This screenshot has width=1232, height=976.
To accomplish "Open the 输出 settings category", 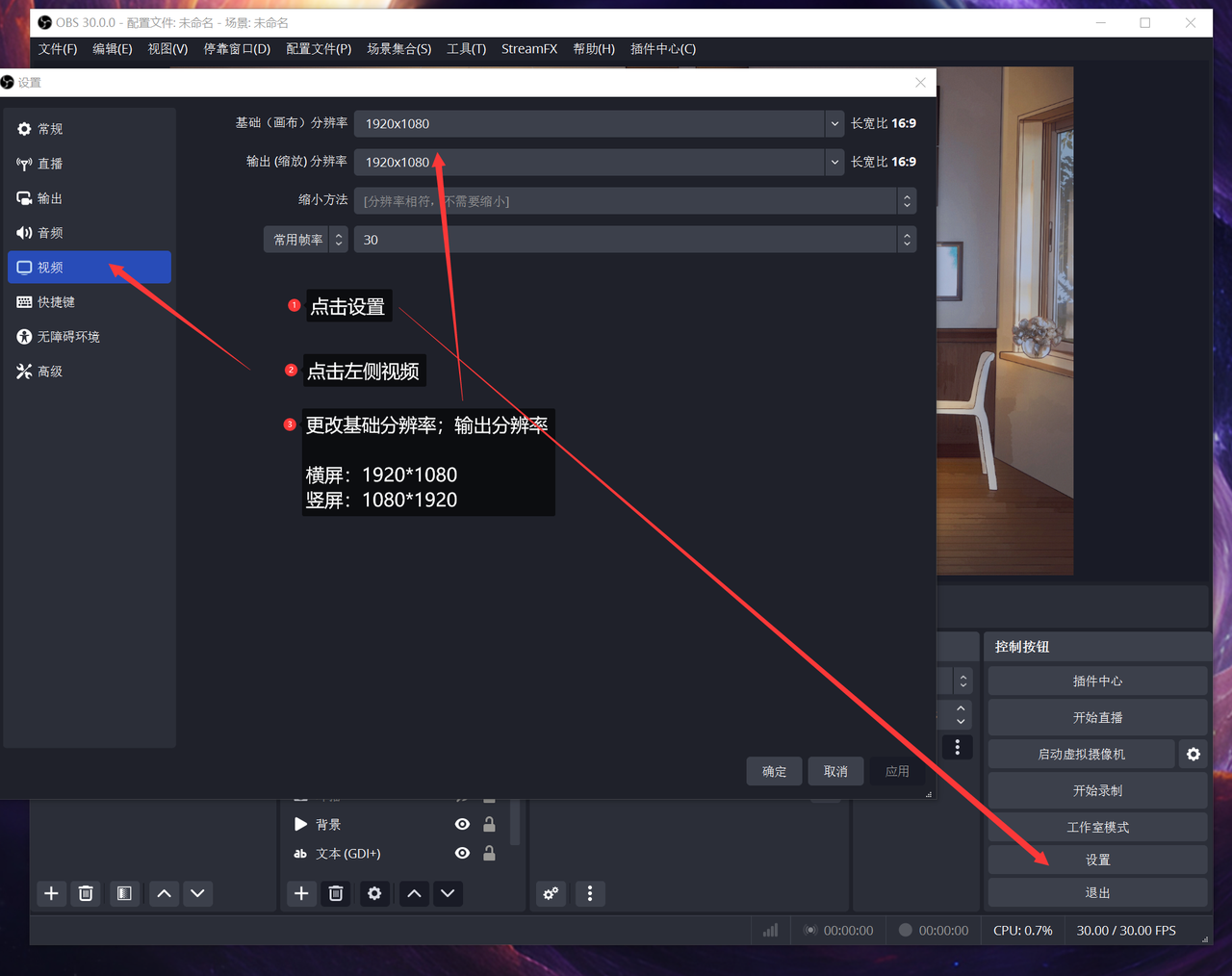I will (89, 198).
